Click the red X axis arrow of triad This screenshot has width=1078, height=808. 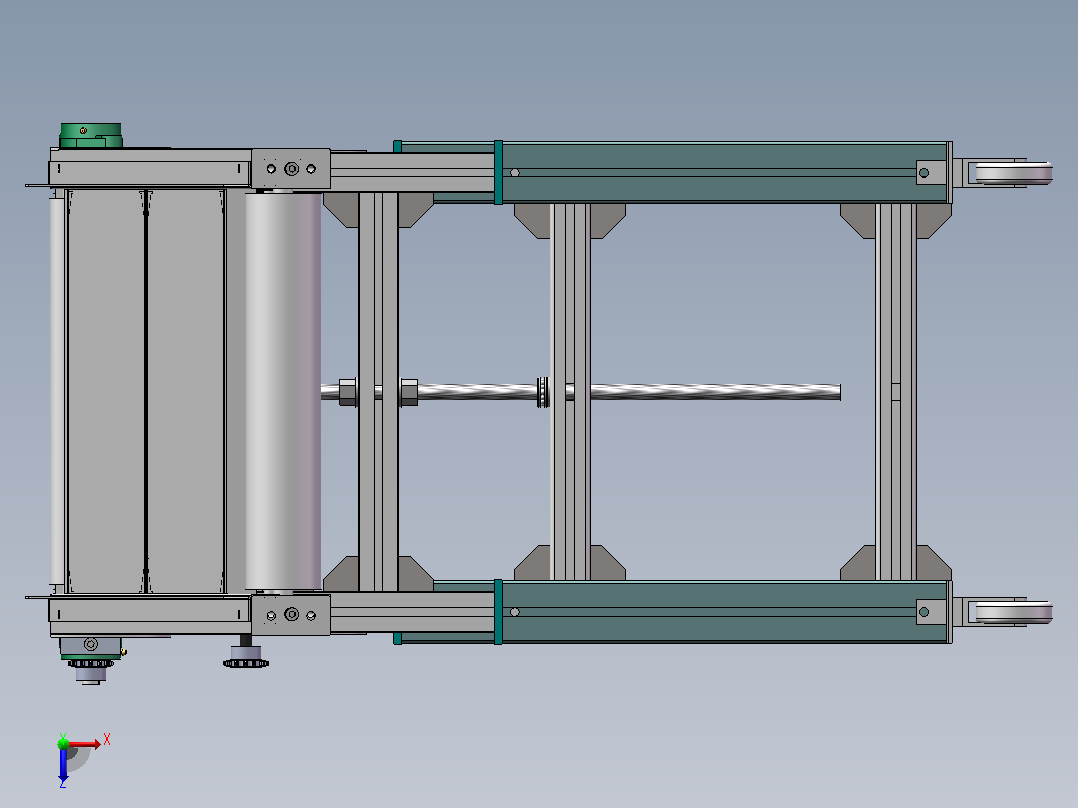(84, 744)
